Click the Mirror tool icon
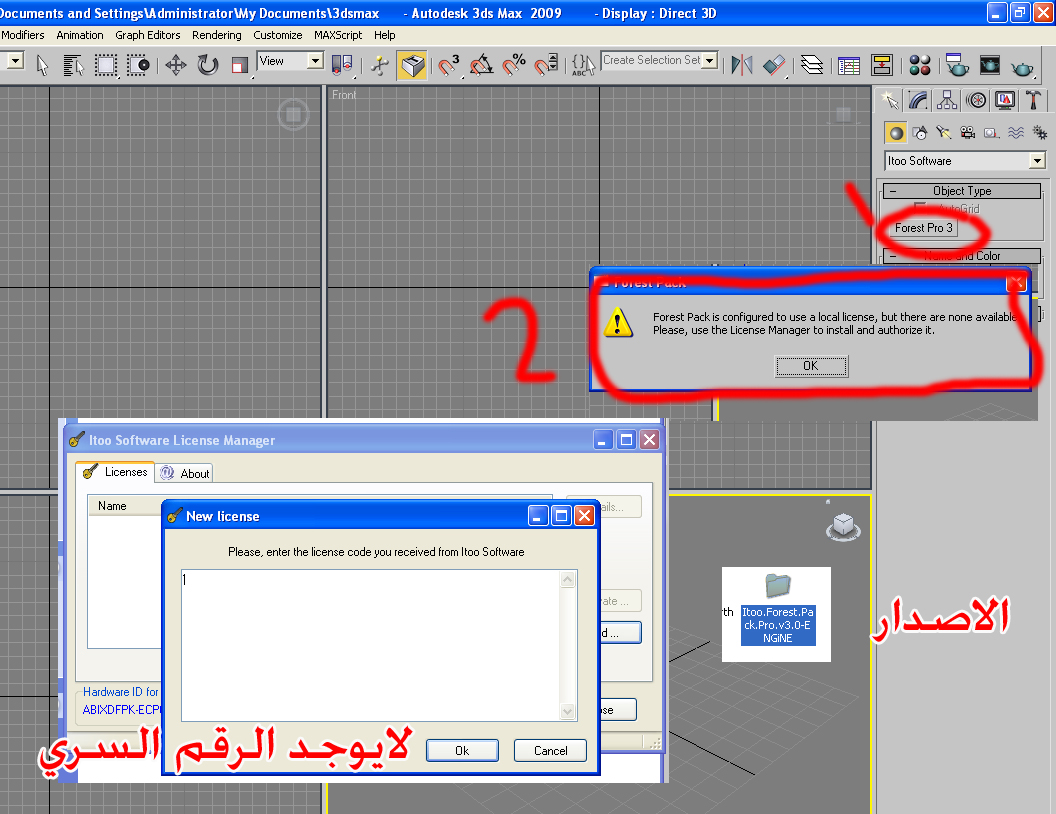1056x814 pixels. click(741, 65)
